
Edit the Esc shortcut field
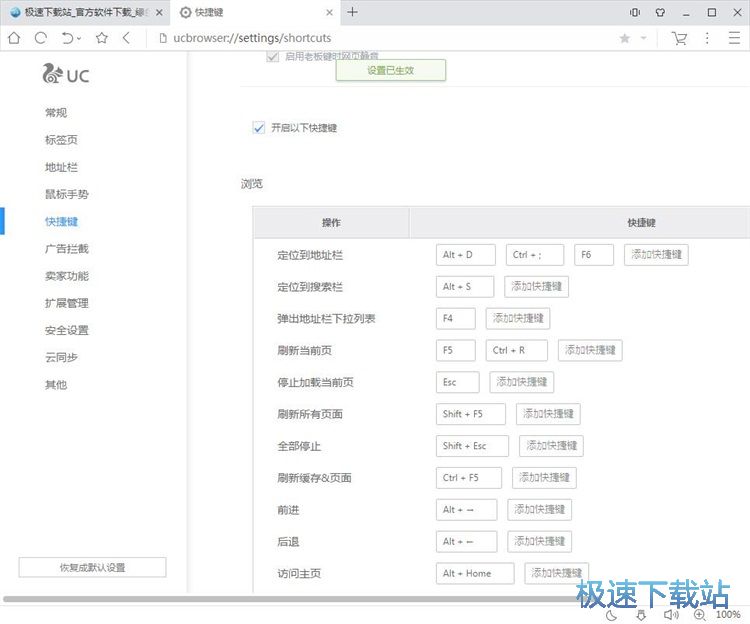457,382
